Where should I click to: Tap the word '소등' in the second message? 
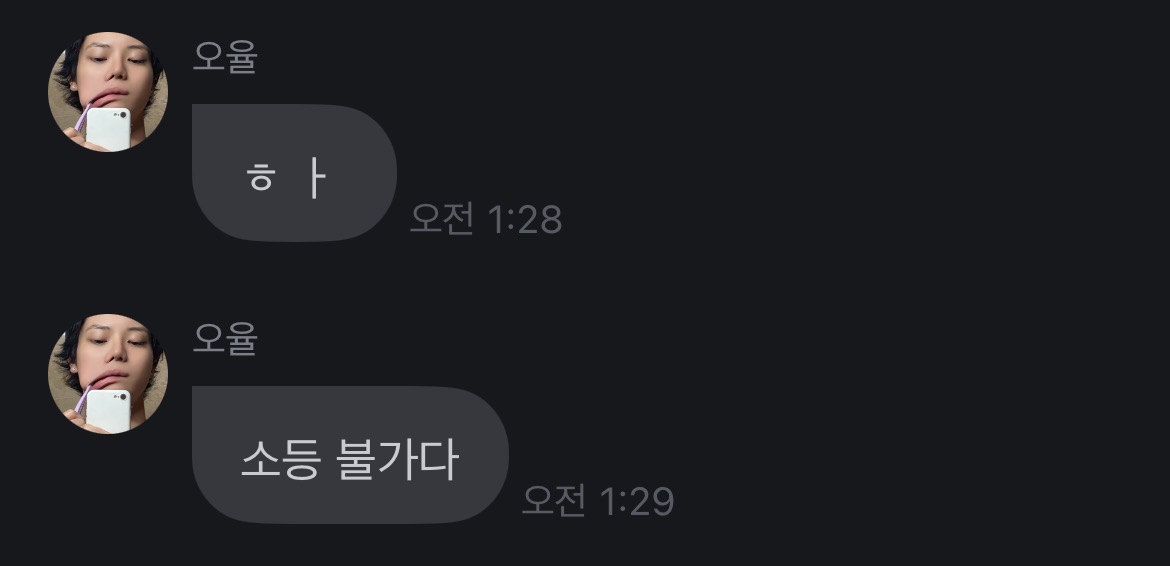(x=281, y=459)
